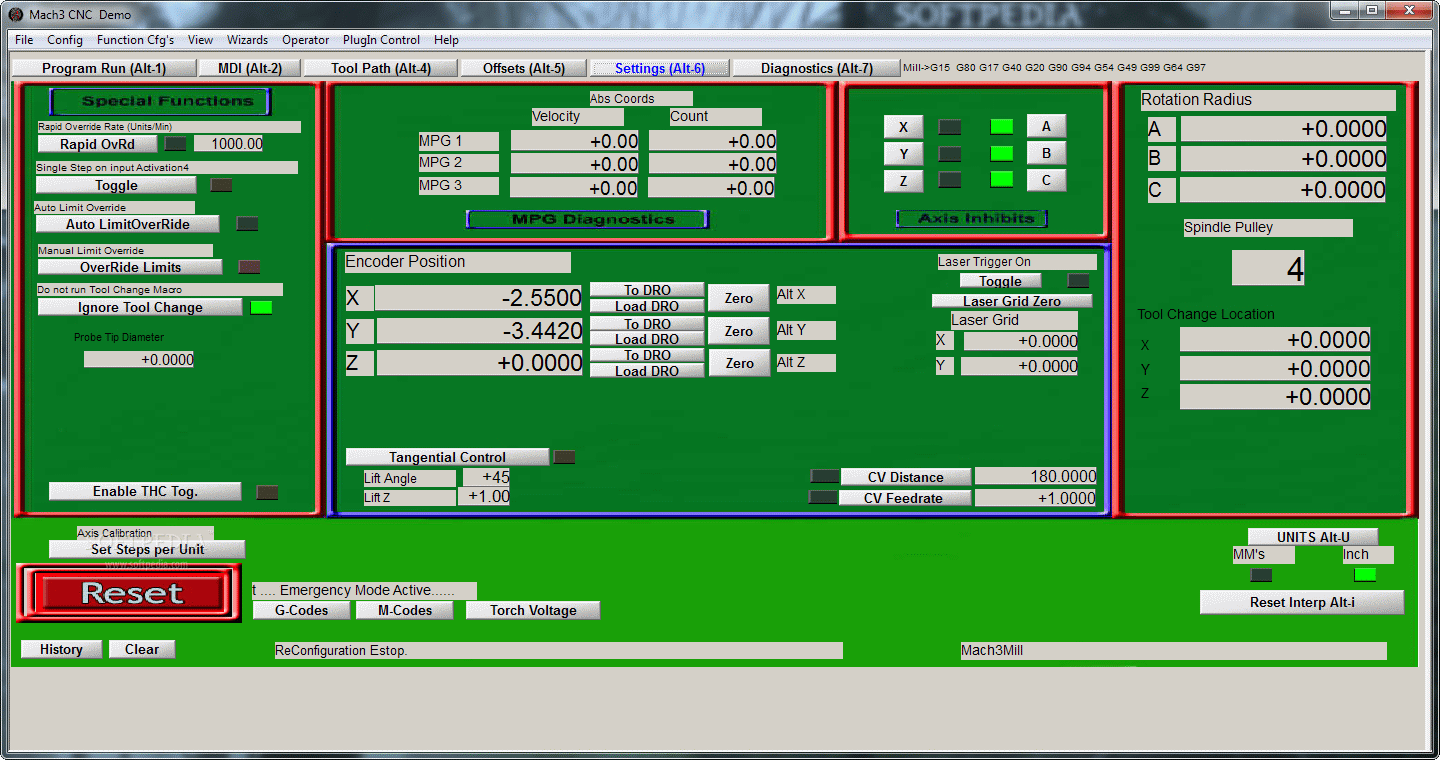Viewport: 1440px width, 760px height.
Task: Click the Lift Angle +45 field
Action: click(x=487, y=477)
